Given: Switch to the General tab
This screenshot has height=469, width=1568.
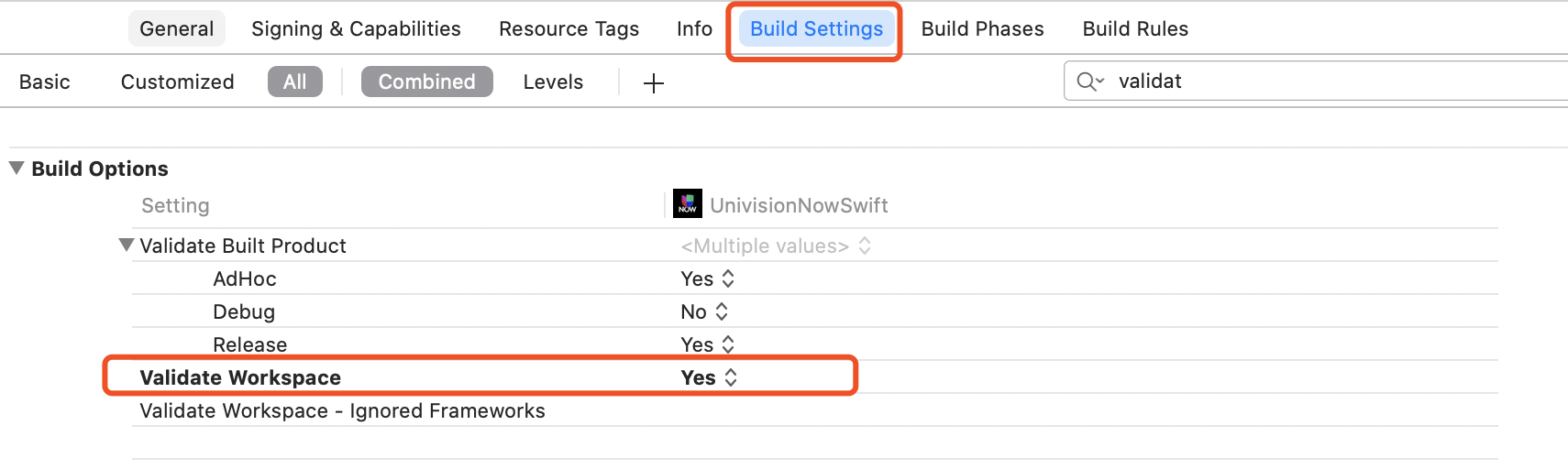Looking at the screenshot, I should click(x=176, y=28).
